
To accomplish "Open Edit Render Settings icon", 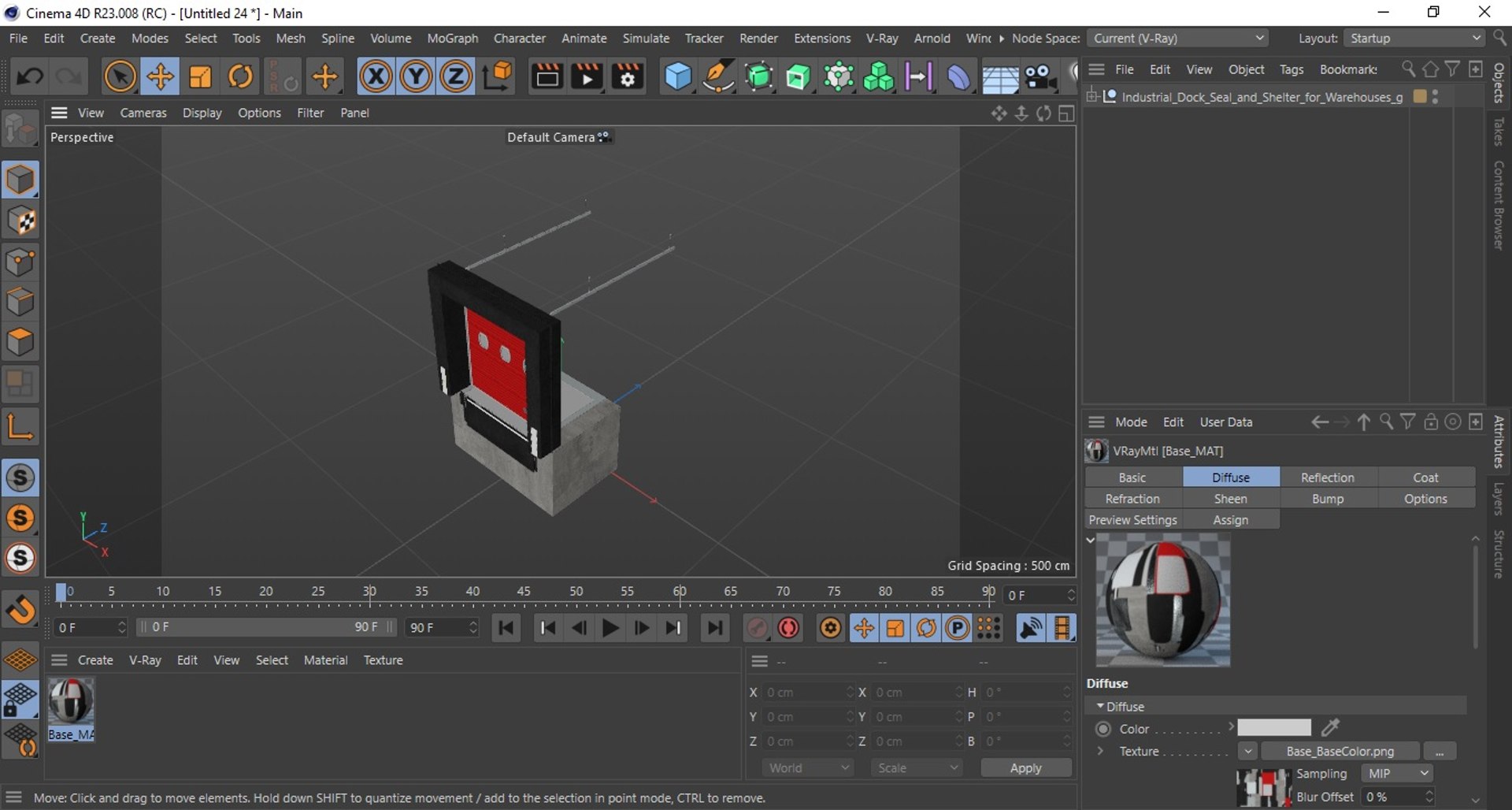I will 628,76.
